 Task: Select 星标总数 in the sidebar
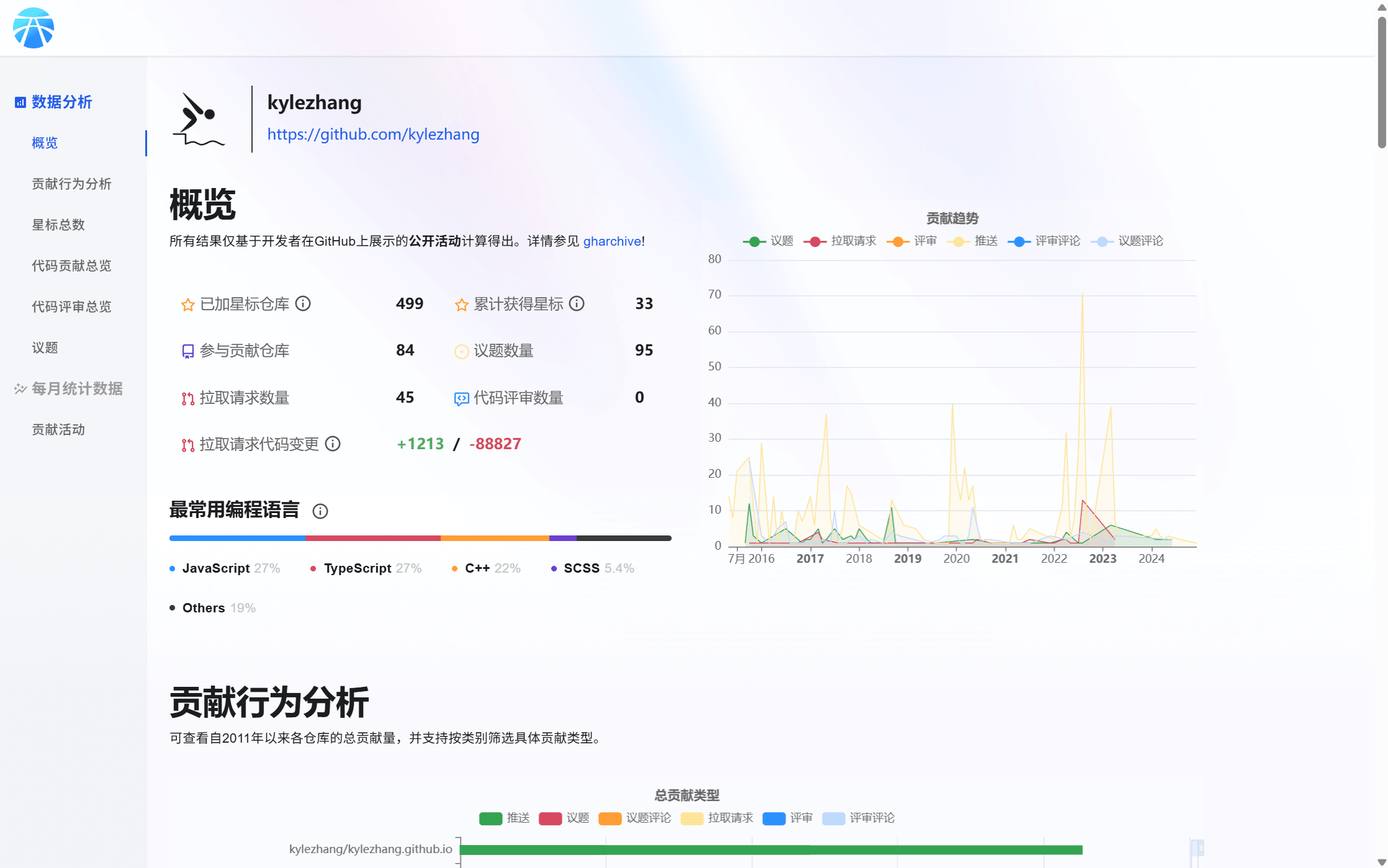pyautogui.click(x=58, y=225)
